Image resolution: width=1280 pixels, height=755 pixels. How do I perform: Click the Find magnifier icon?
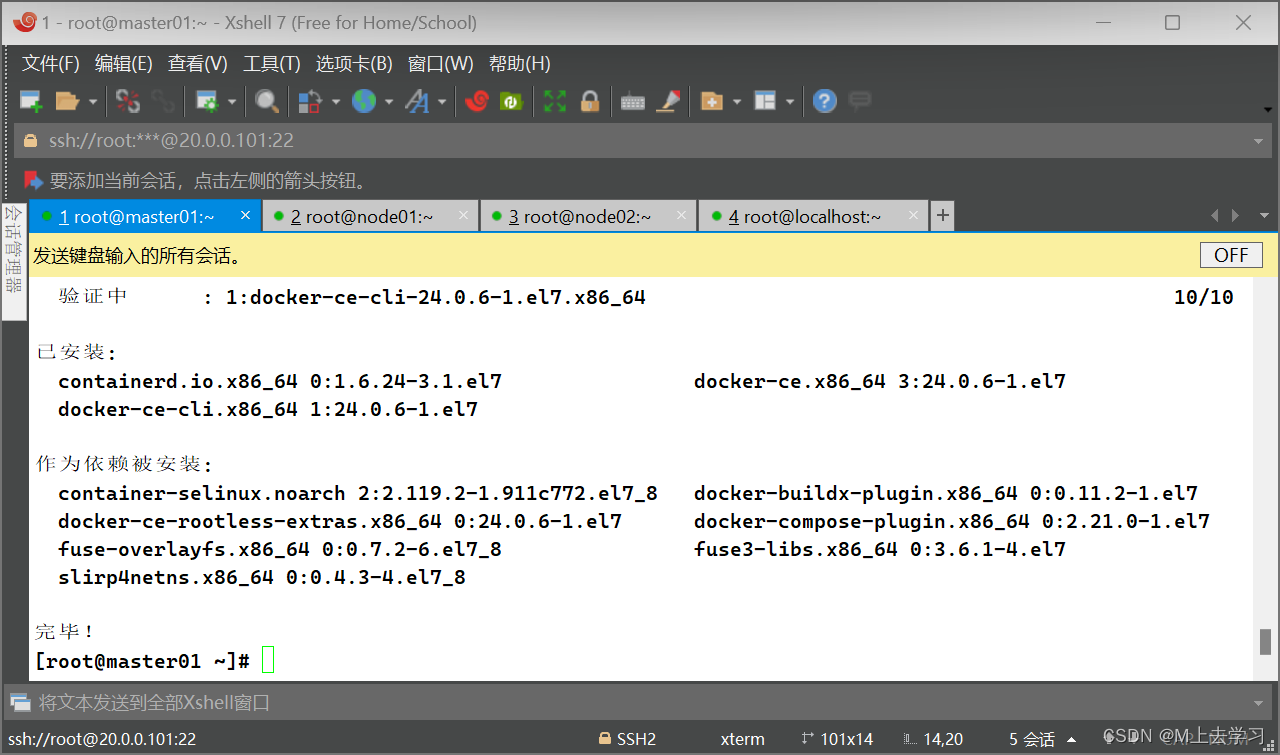[266, 101]
